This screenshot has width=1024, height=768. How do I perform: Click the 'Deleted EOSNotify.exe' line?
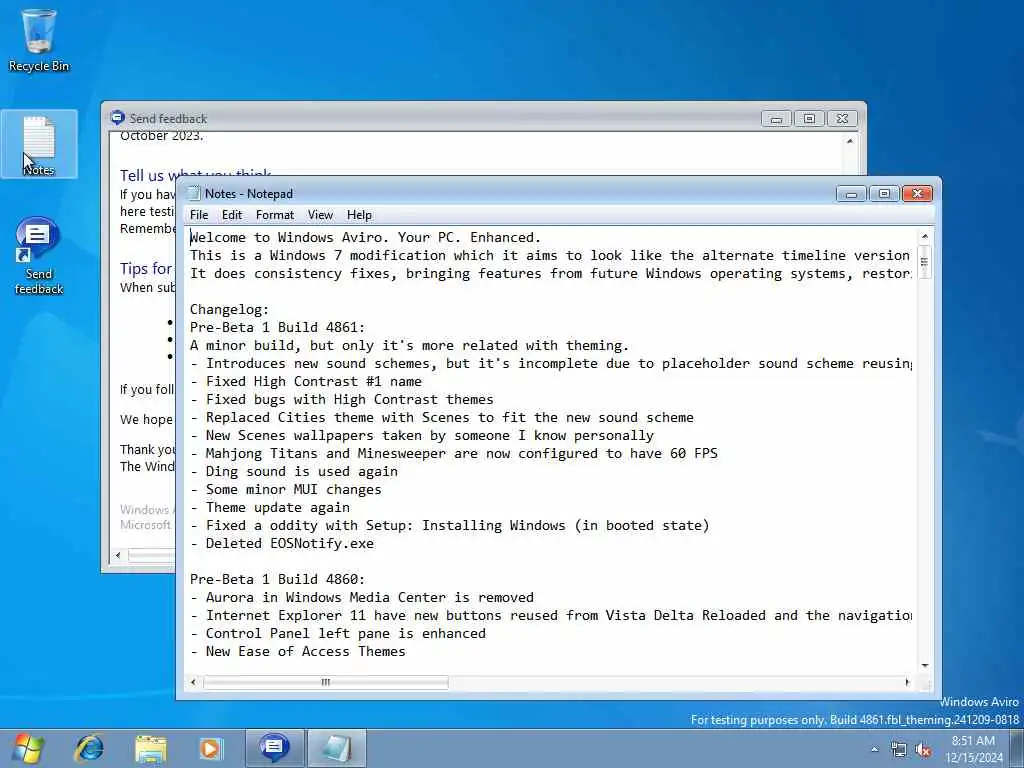[x=282, y=543]
